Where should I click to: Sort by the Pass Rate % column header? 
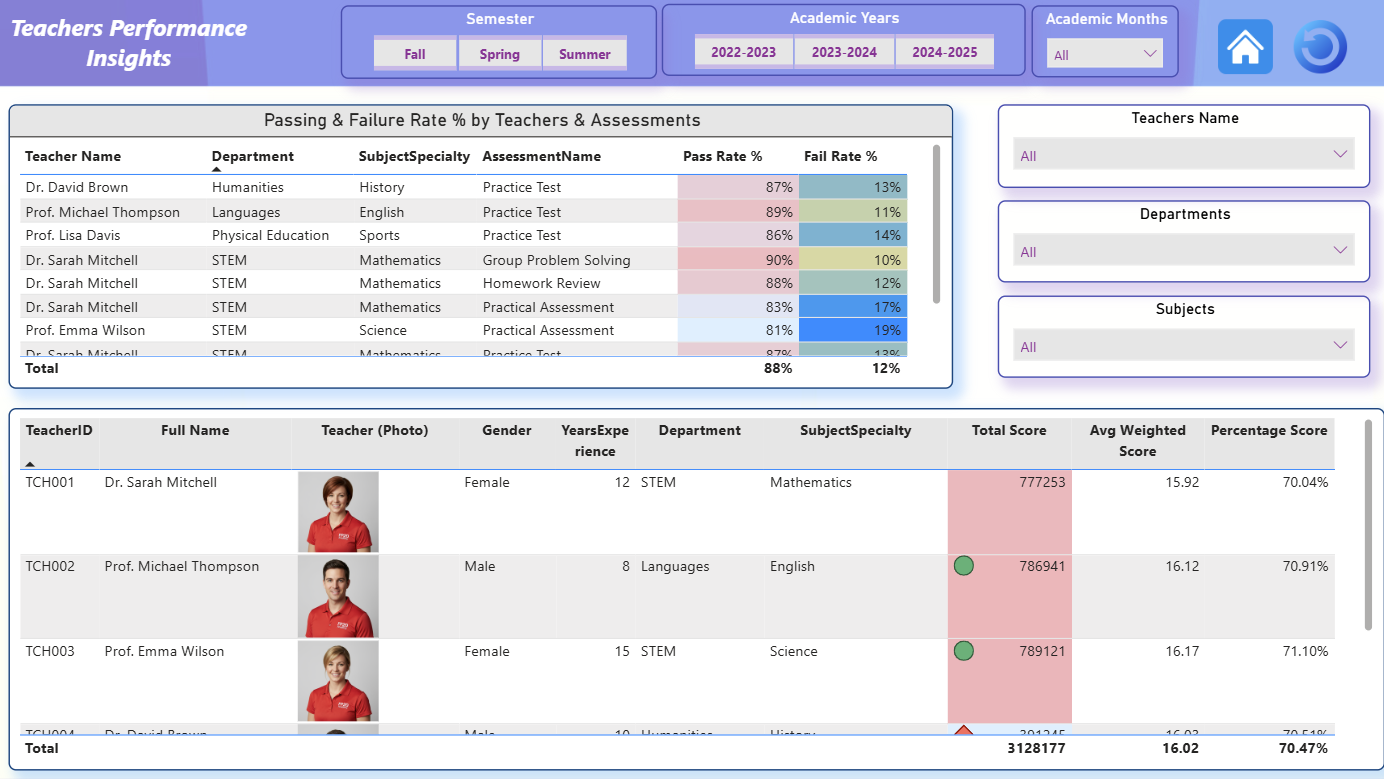pos(722,156)
